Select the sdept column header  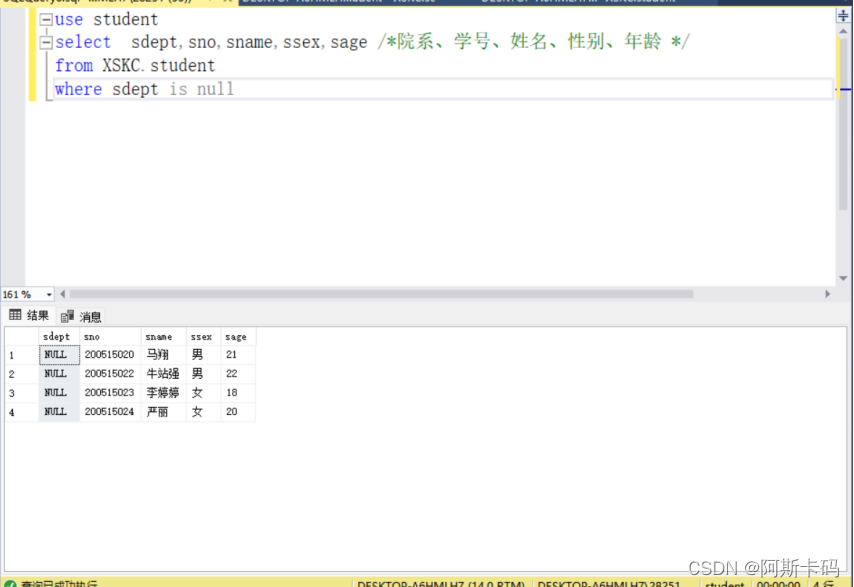click(x=59, y=337)
